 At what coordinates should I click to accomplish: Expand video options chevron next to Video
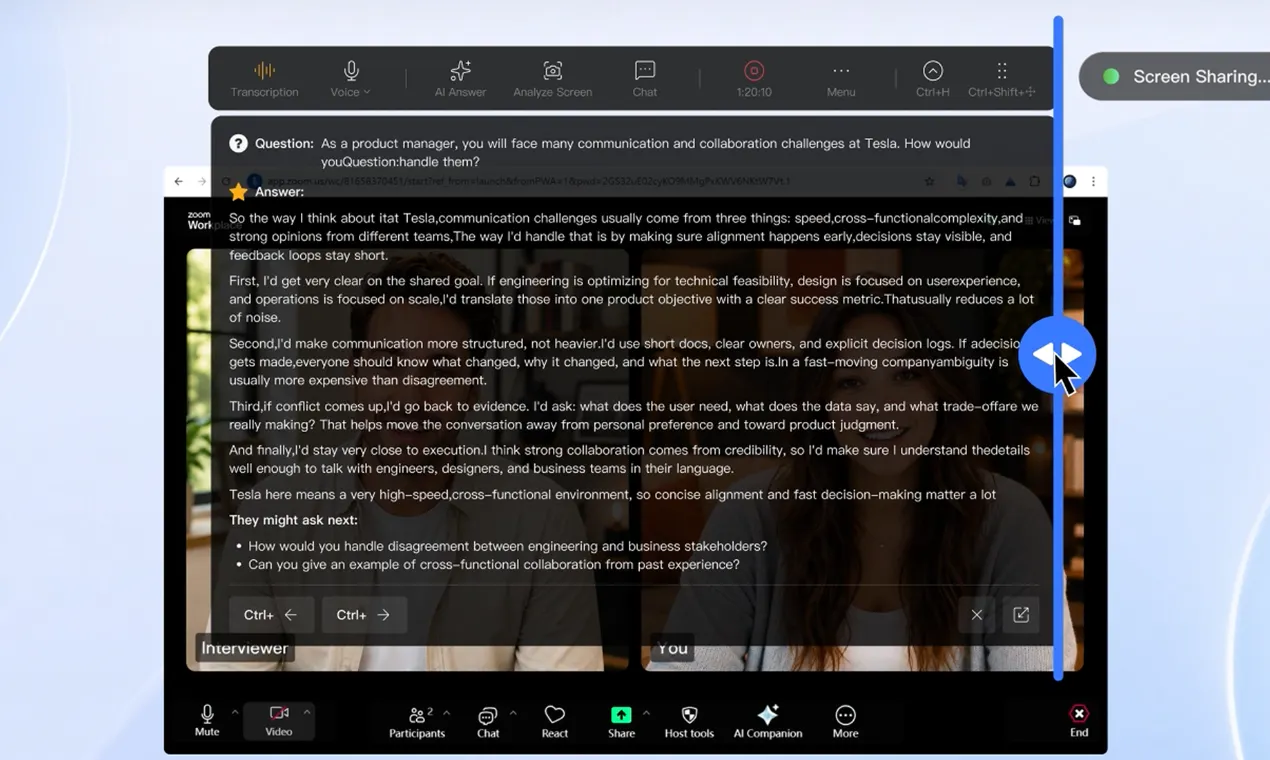click(x=307, y=713)
